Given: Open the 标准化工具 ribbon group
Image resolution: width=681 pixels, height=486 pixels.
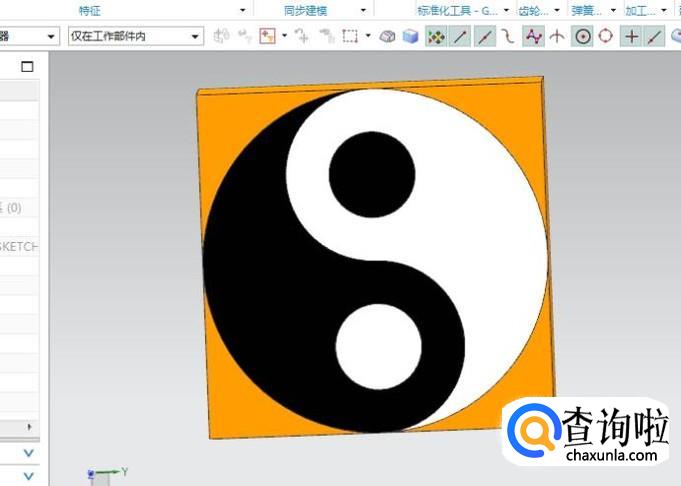Looking at the screenshot, I should tap(461, 10).
